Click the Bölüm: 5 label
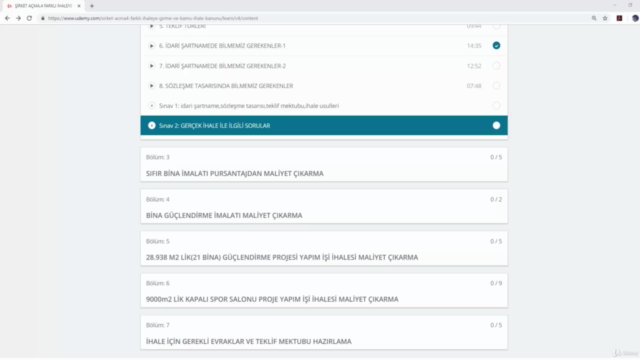Viewport: 640px width, 360px height. 158,242
